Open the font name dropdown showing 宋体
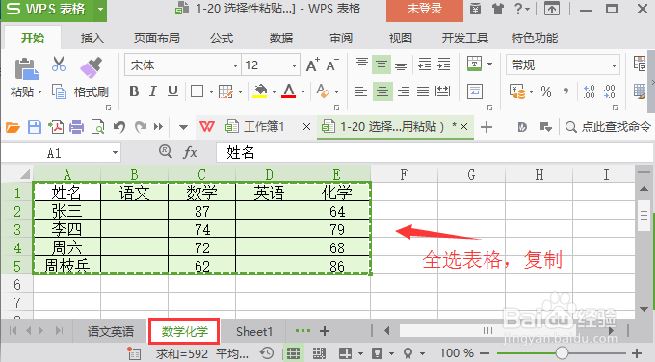Image resolution: width=655 pixels, height=362 pixels. [x=183, y=65]
